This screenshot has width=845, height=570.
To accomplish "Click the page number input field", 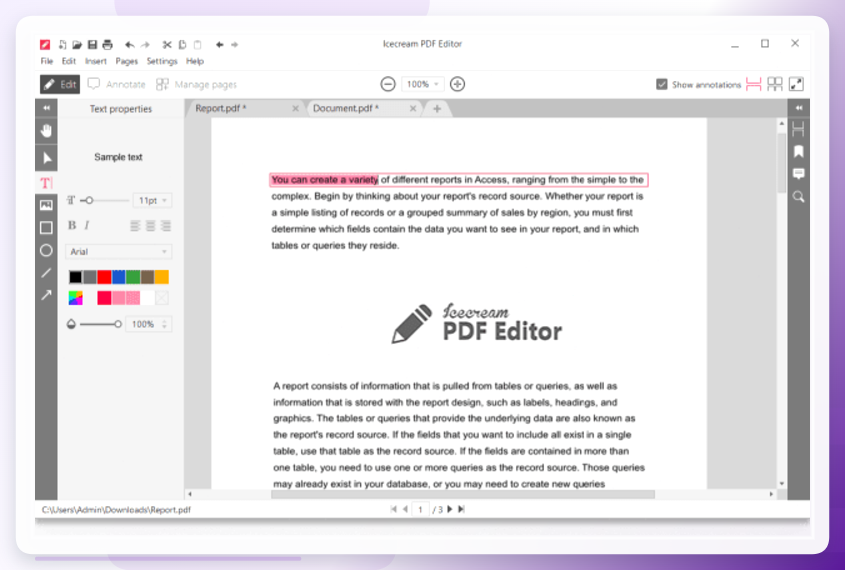I will coord(420,509).
